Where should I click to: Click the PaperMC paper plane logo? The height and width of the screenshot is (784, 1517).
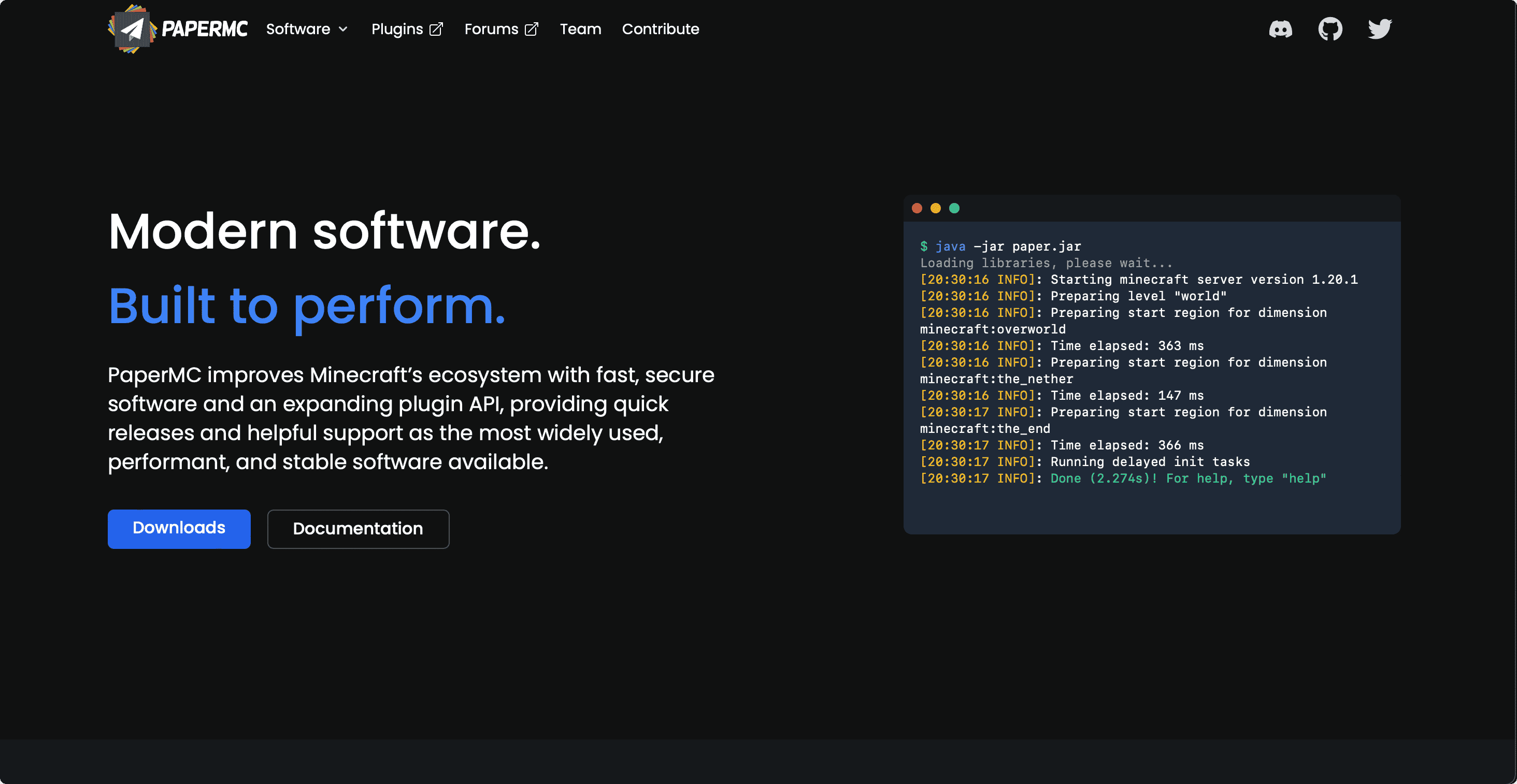tap(132, 29)
